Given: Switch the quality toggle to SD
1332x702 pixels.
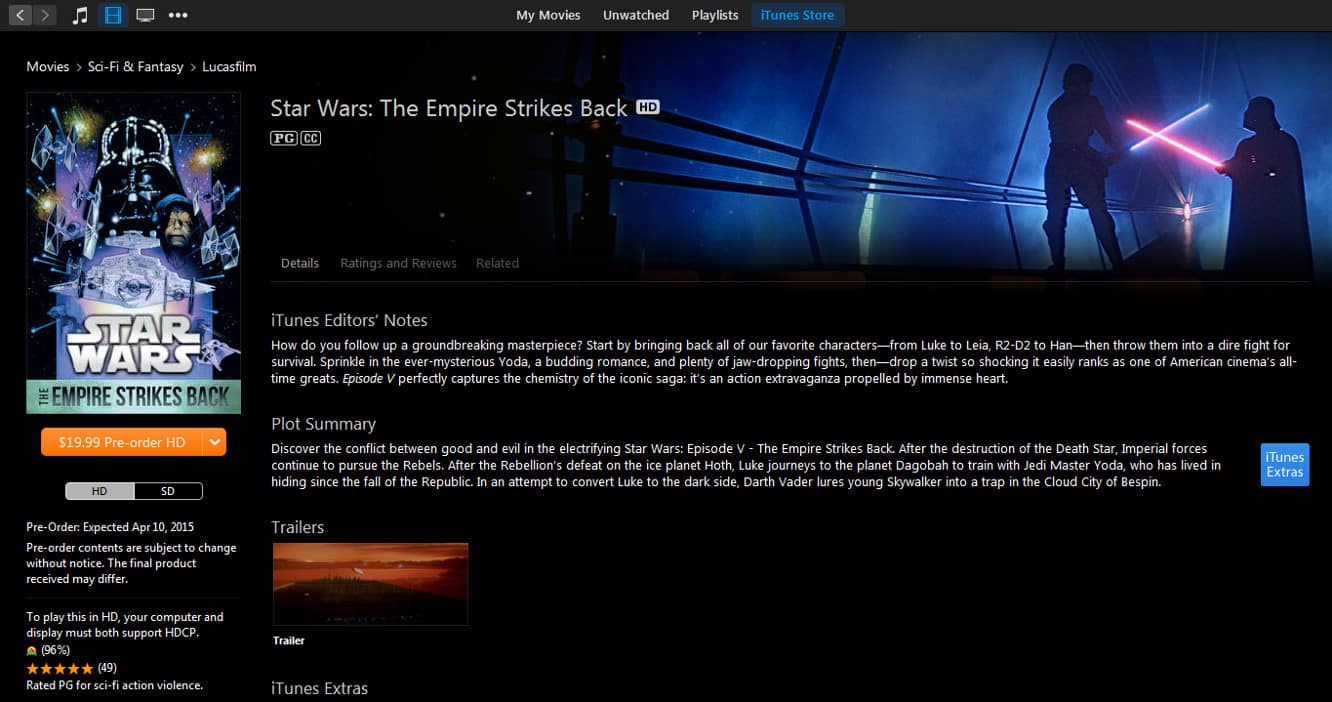Looking at the screenshot, I should coord(168,491).
